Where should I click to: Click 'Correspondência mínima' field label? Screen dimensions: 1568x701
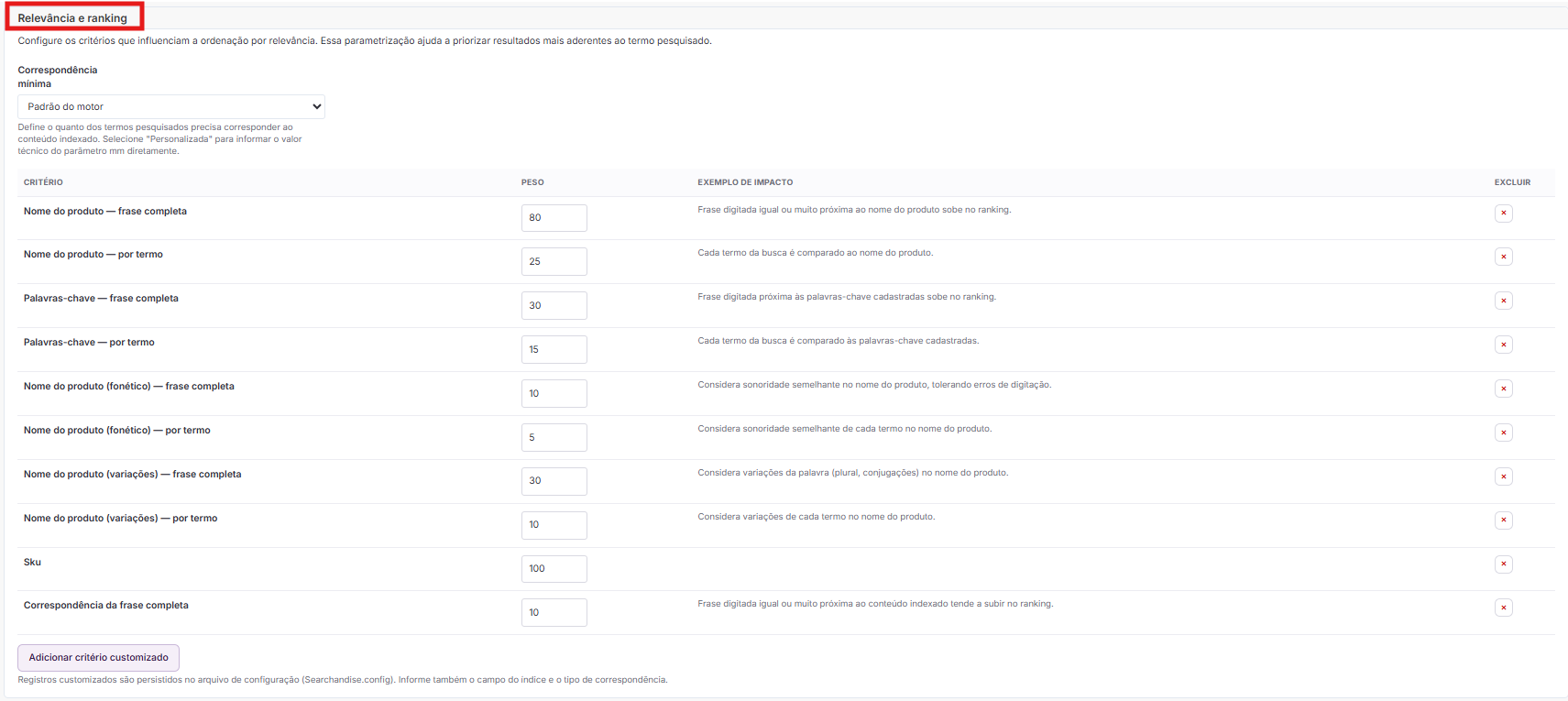click(x=58, y=77)
